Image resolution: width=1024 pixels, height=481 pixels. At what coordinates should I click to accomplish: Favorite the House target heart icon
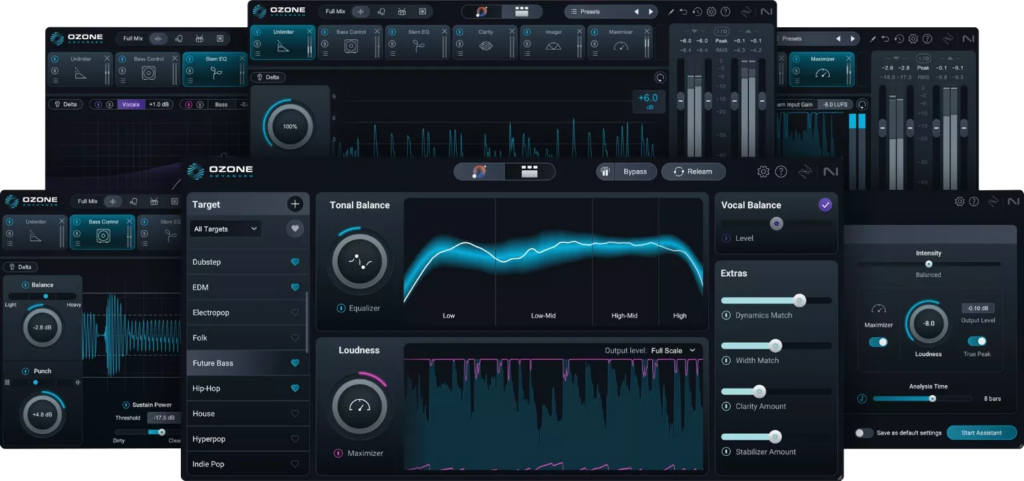[295, 414]
